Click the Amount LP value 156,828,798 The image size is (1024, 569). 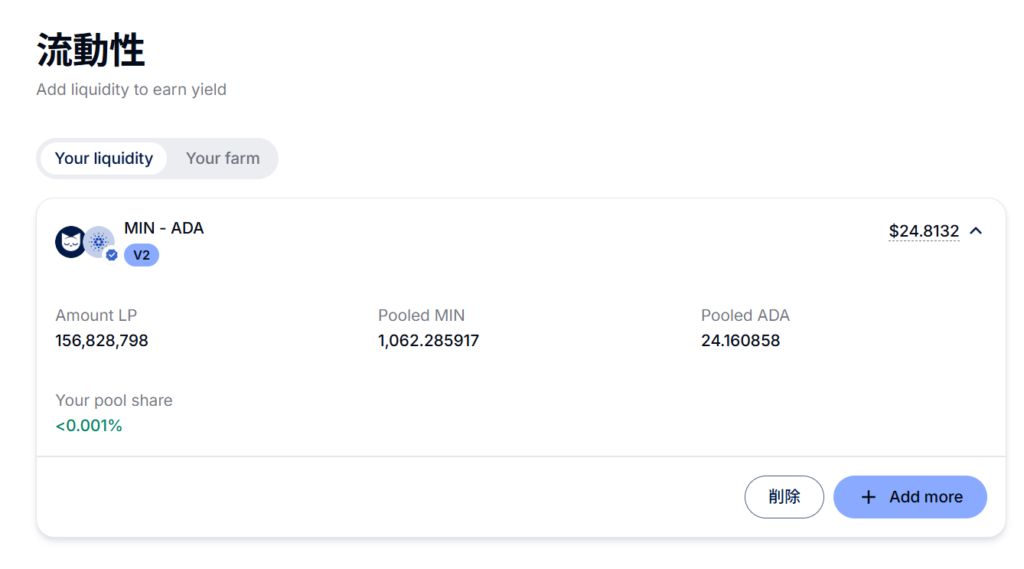tap(102, 340)
